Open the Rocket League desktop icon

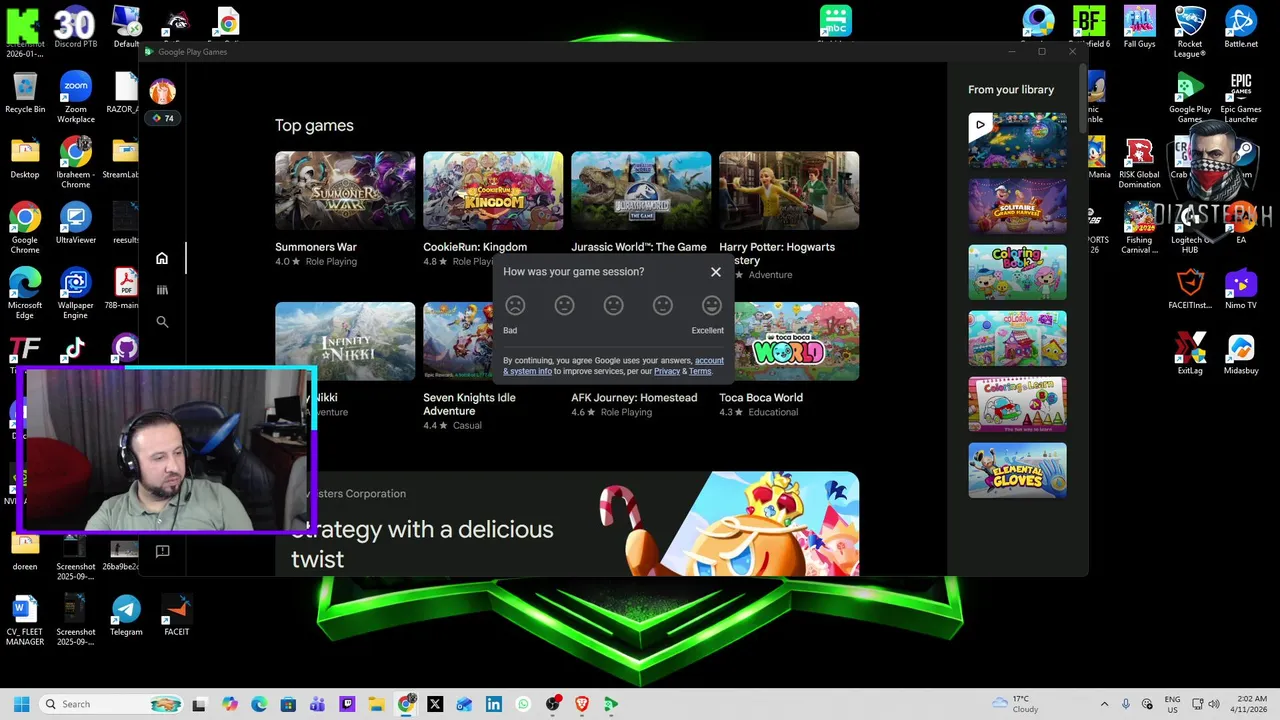coord(1190,31)
